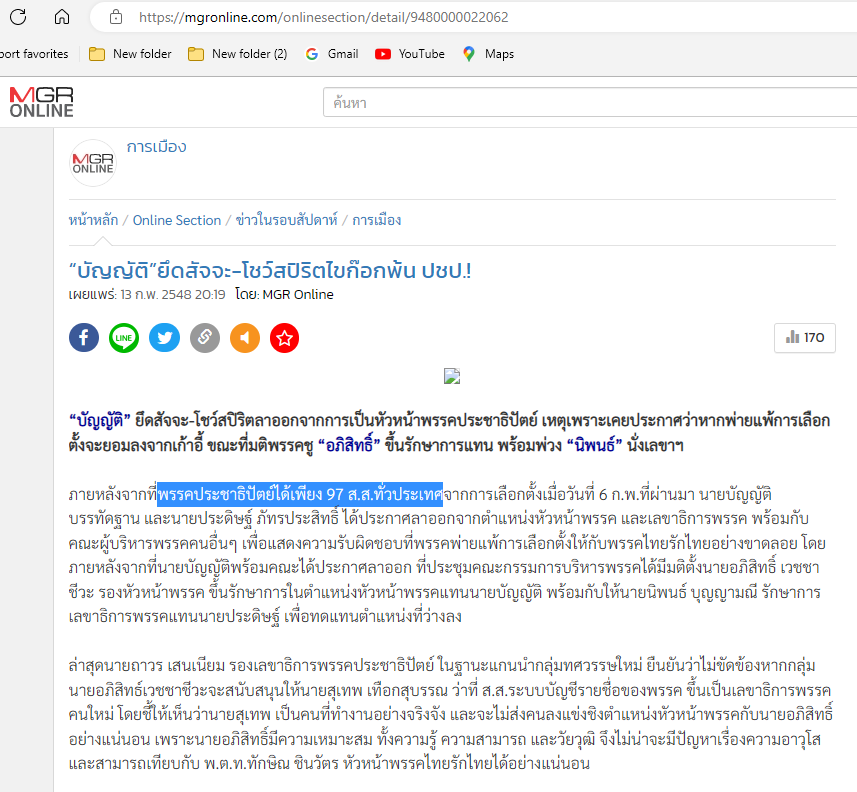Open the New folder bookmark
Viewport: 857px width, 792px height.
[130, 54]
